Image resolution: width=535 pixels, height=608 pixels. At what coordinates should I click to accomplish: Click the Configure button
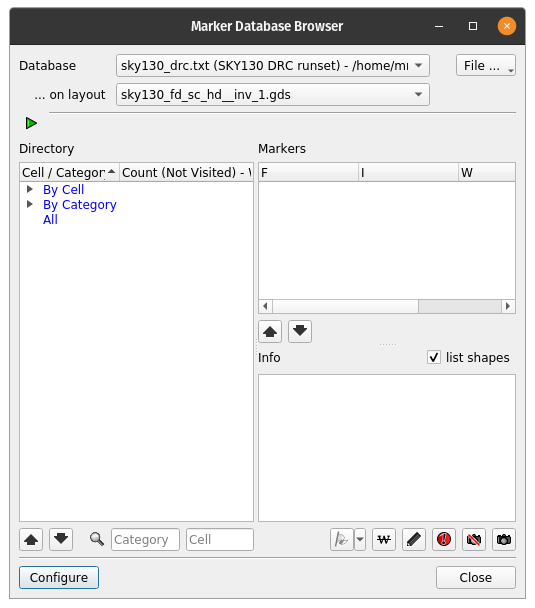(59, 577)
